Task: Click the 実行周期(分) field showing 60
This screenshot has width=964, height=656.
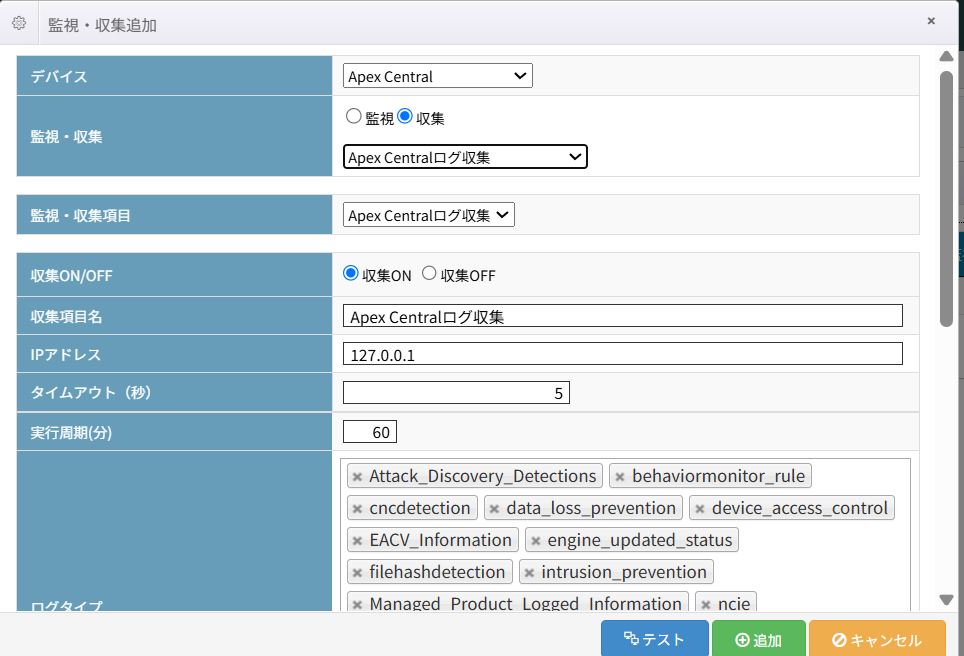Action: coord(369,432)
